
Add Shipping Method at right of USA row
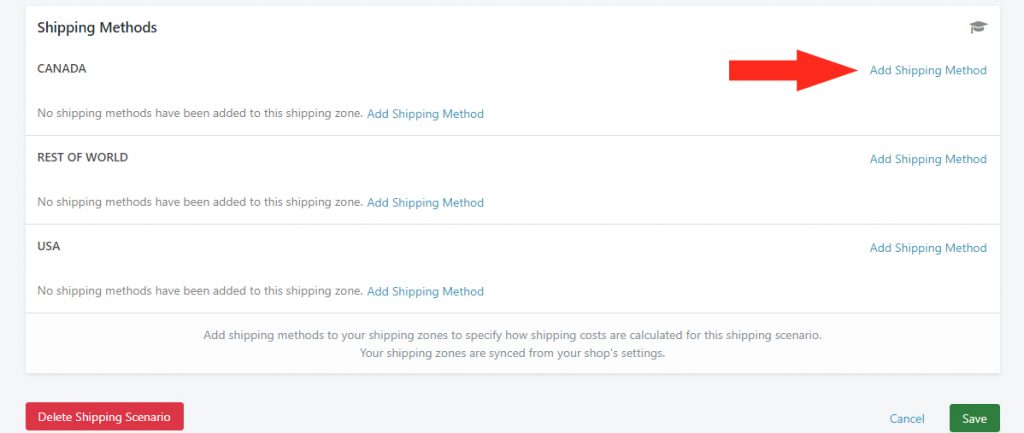point(928,248)
